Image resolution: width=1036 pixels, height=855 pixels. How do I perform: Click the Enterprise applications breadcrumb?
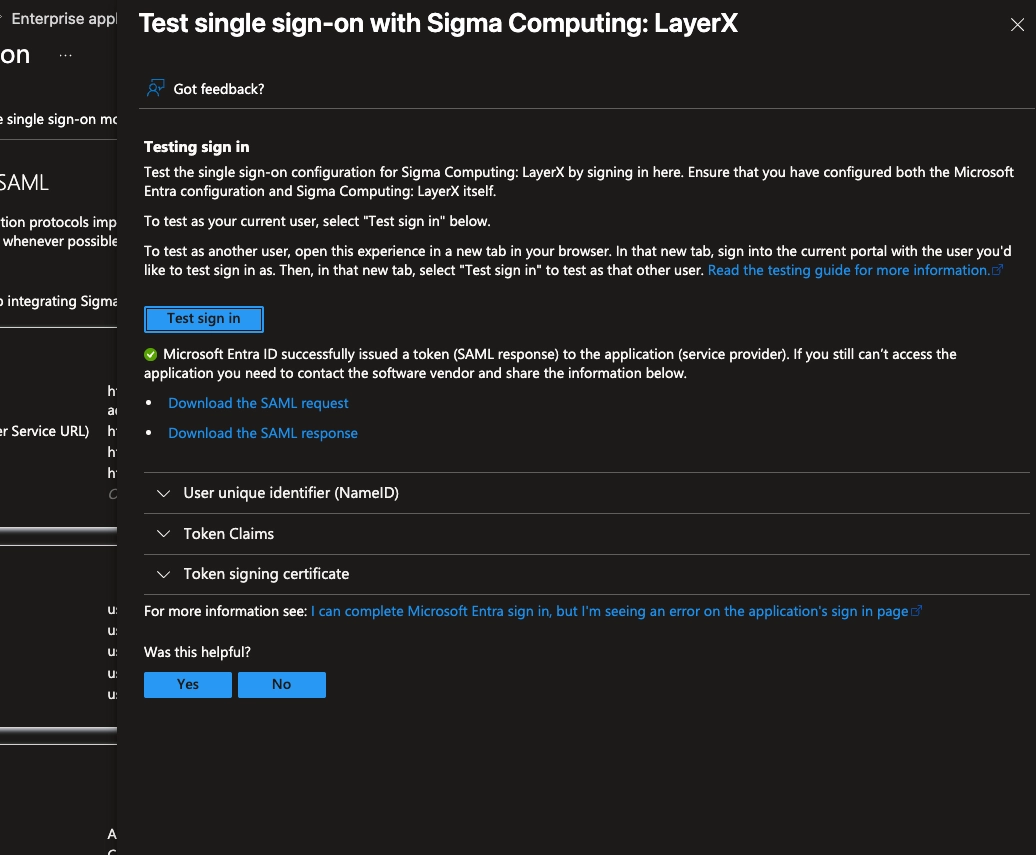(64, 19)
